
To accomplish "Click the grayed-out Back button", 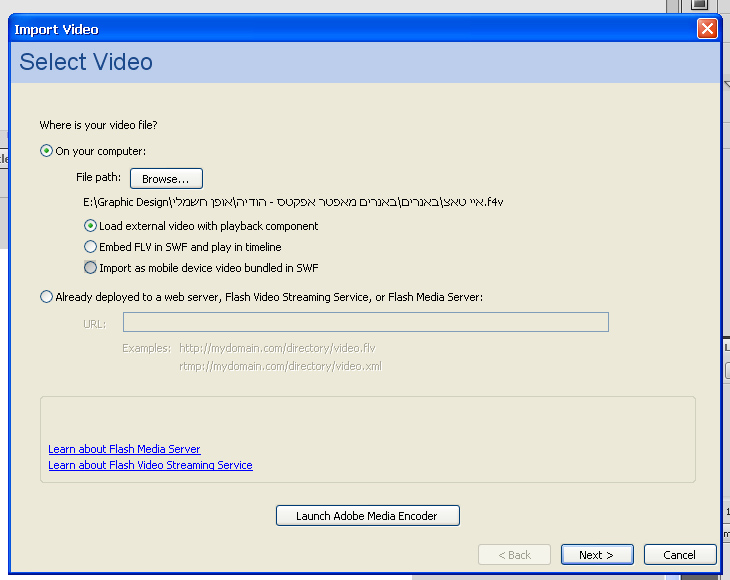I will click(514, 555).
